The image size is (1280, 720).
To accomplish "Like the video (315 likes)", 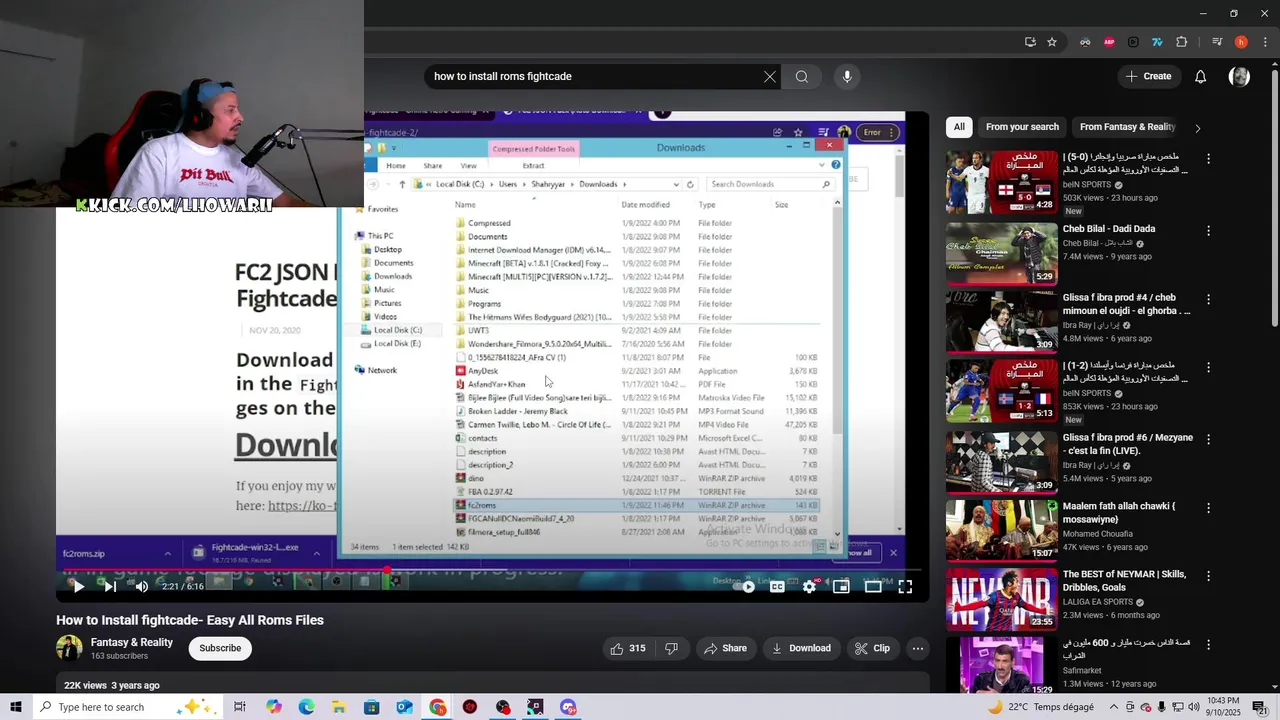I will [628, 648].
